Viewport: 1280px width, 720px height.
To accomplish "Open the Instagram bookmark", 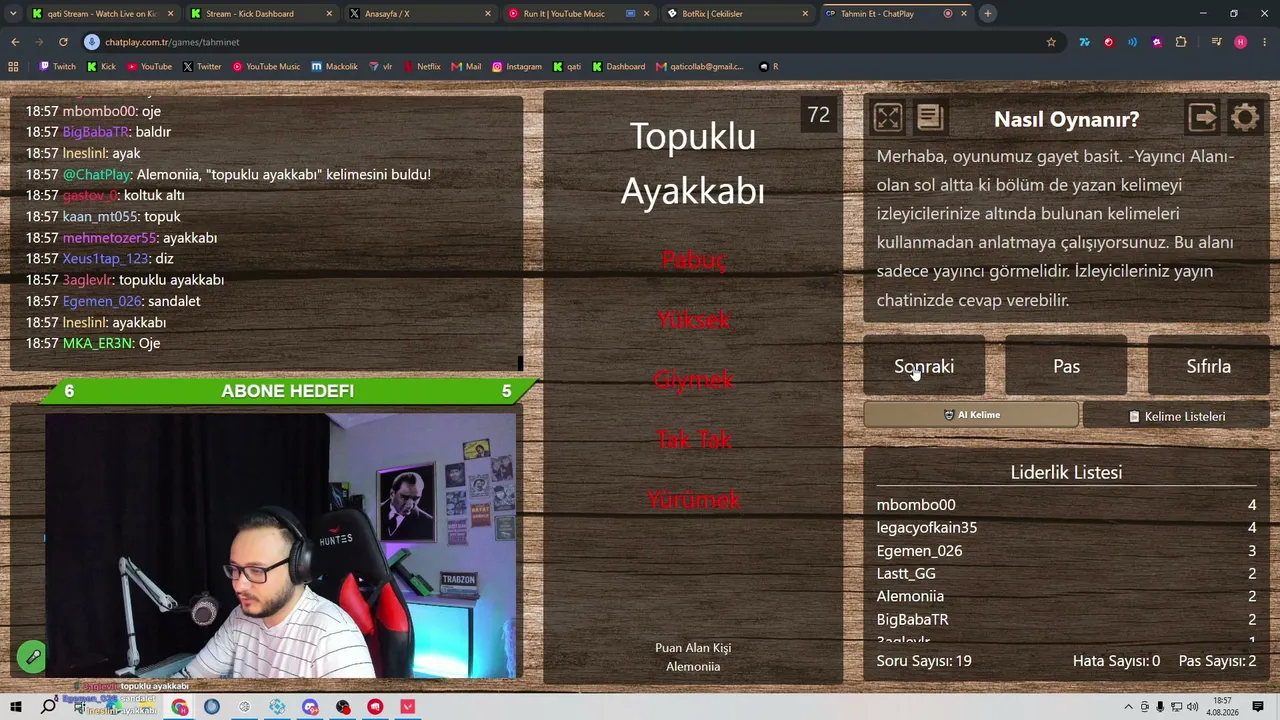I will [x=516, y=66].
